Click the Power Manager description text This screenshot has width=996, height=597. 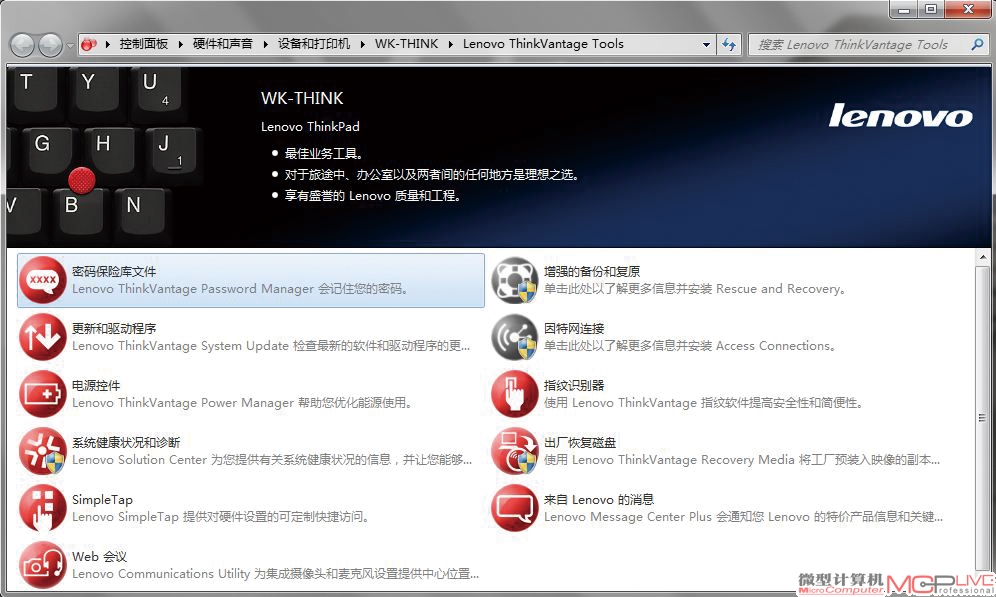coord(242,403)
